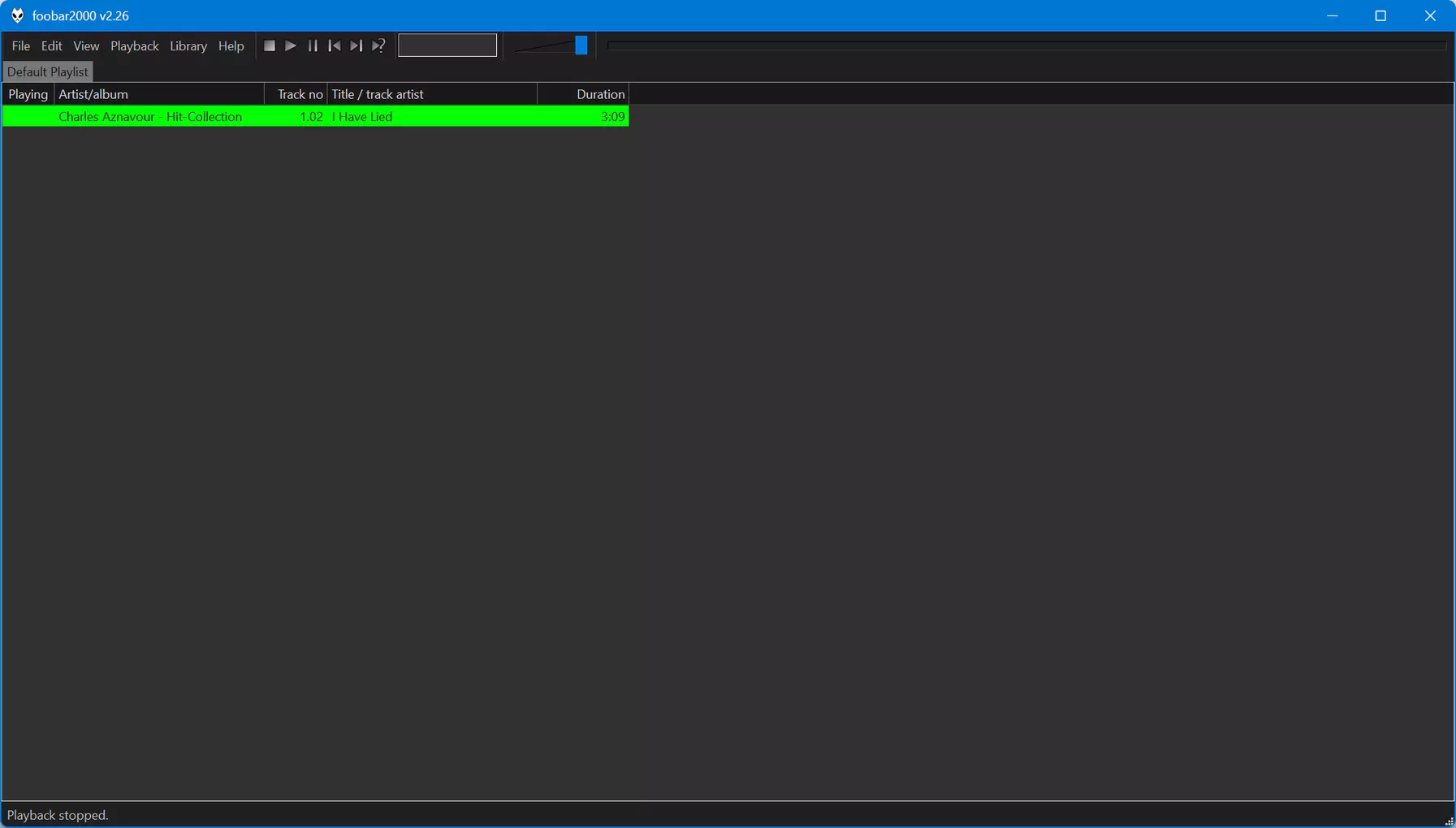
Task: Maximize the foobar2000 window
Action: (x=1380, y=15)
